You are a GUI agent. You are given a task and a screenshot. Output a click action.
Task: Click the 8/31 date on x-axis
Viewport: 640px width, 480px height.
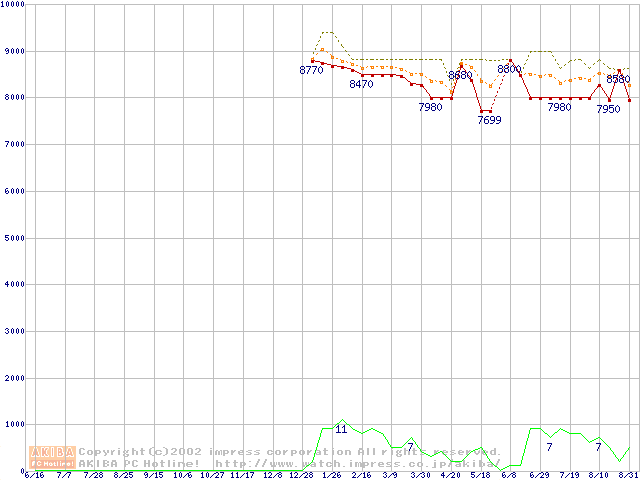628,475
